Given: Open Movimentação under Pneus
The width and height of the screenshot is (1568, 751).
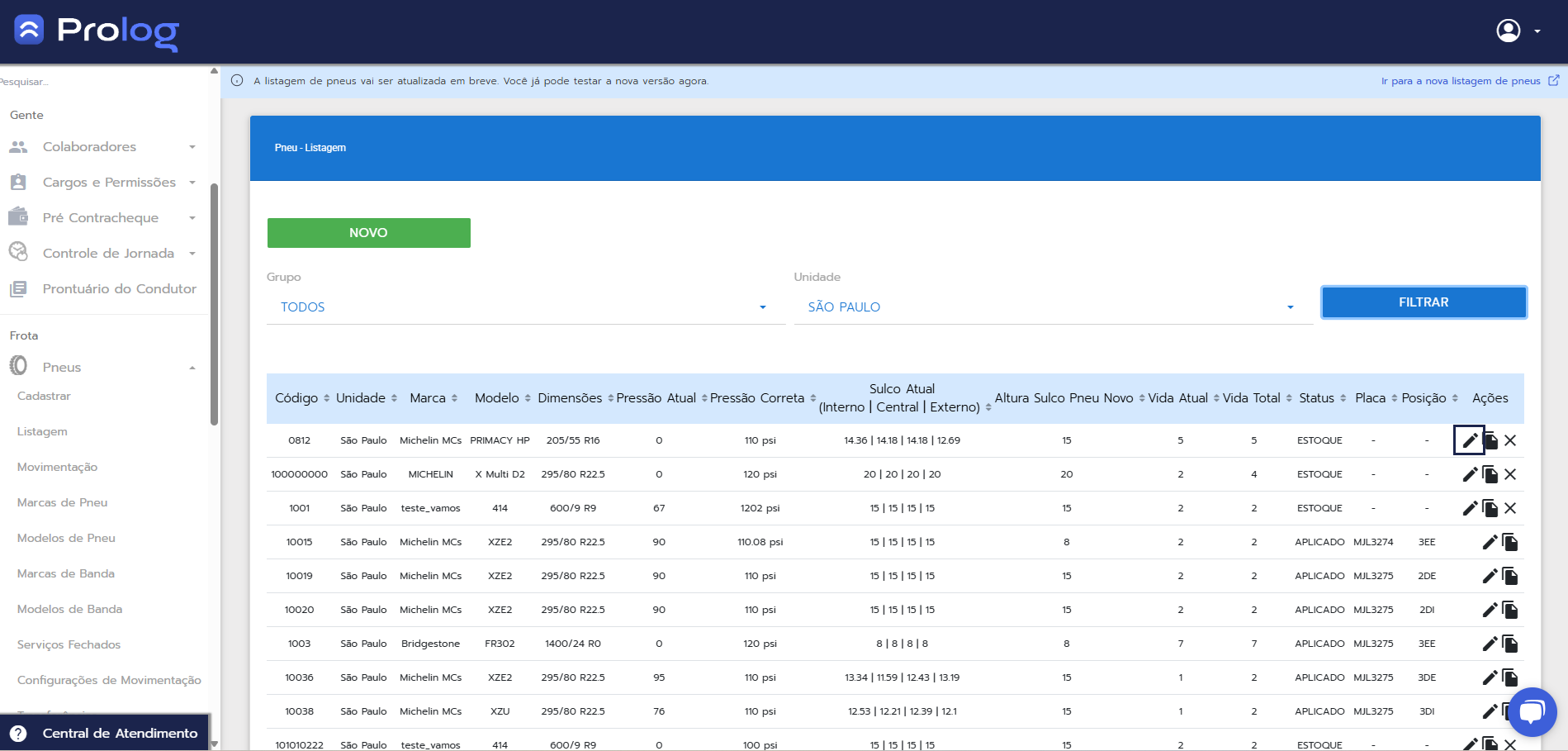Looking at the screenshot, I should 57,468.
